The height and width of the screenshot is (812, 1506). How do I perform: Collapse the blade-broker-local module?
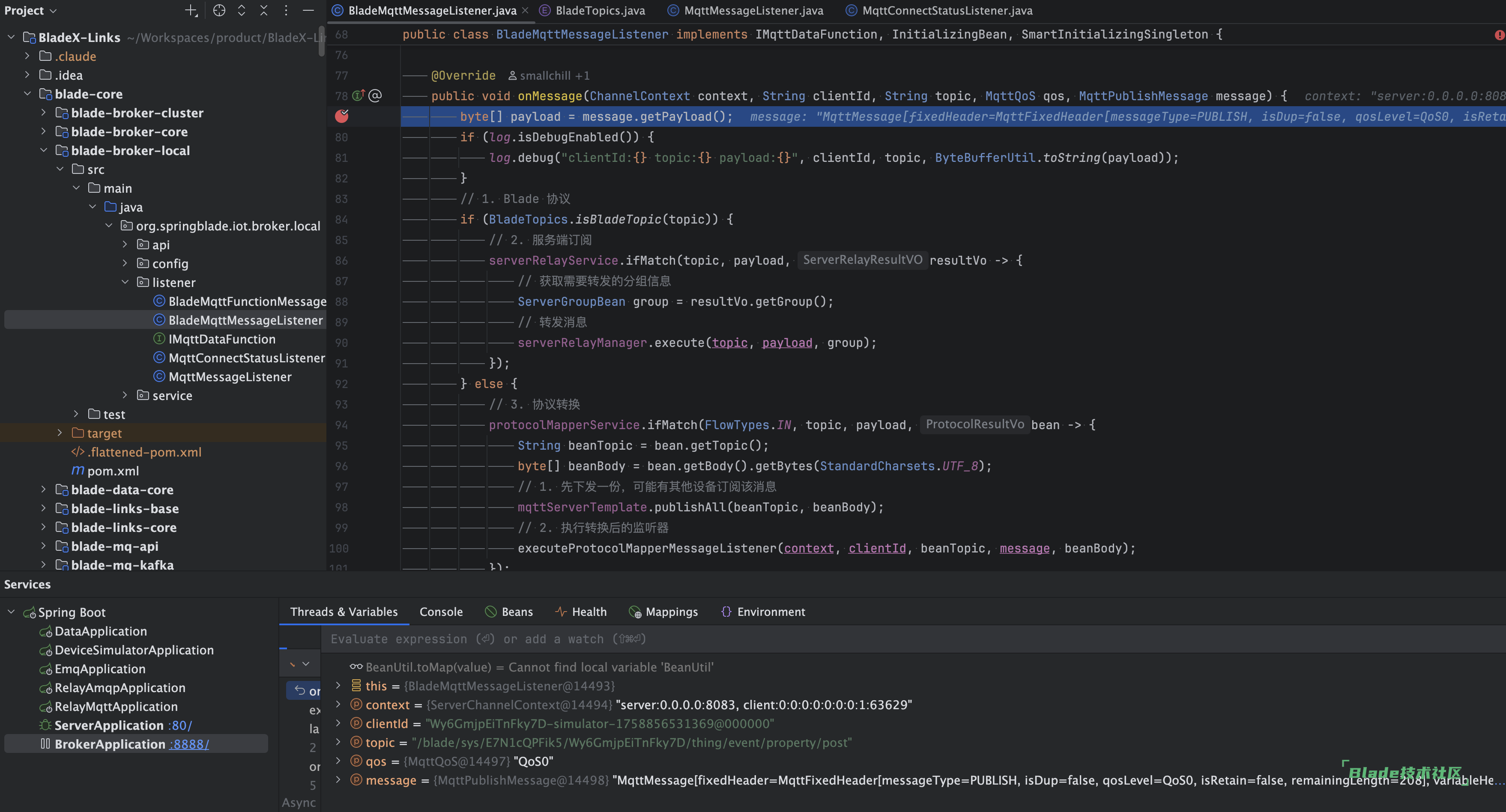click(x=44, y=150)
